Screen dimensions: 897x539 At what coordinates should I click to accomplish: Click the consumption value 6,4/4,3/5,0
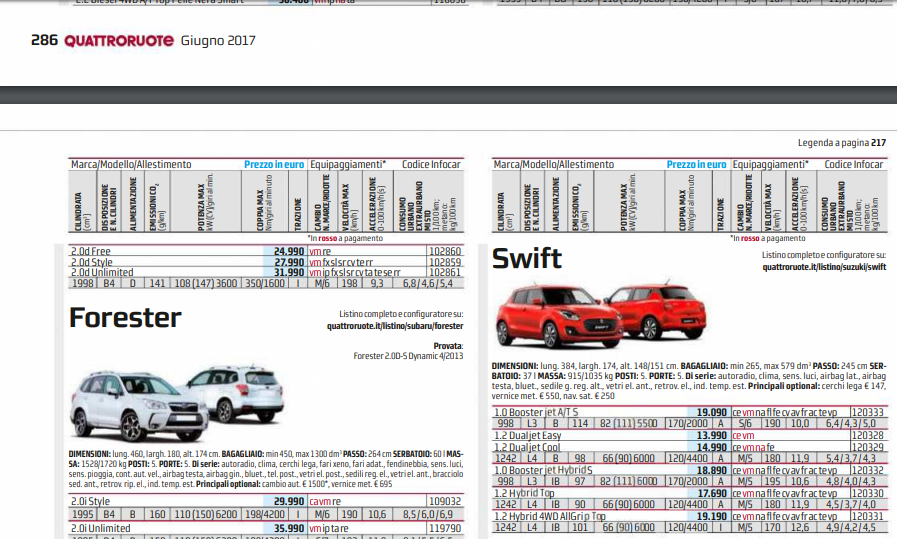tap(851, 423)
